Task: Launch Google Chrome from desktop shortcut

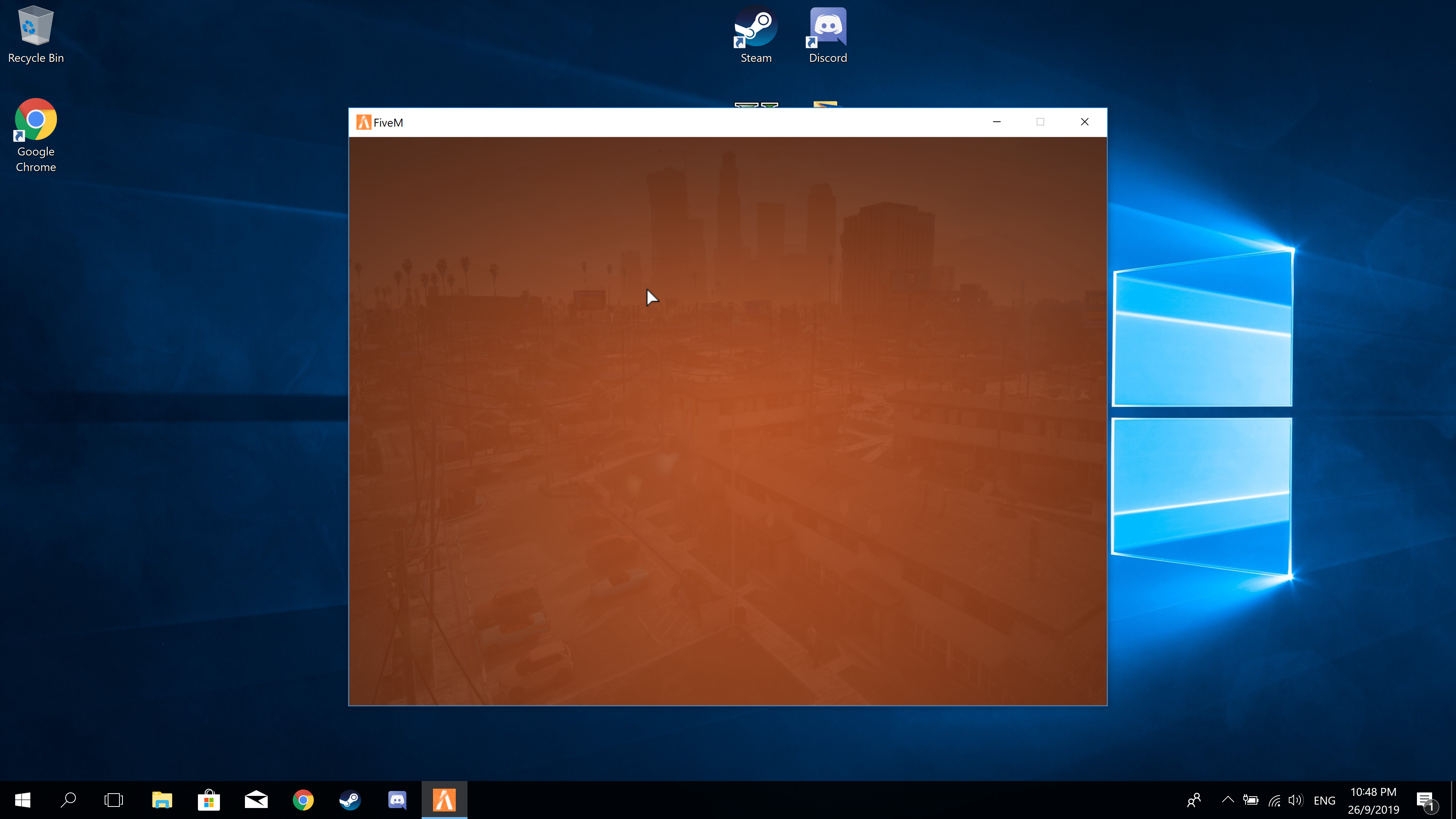Action: [36, 135]
